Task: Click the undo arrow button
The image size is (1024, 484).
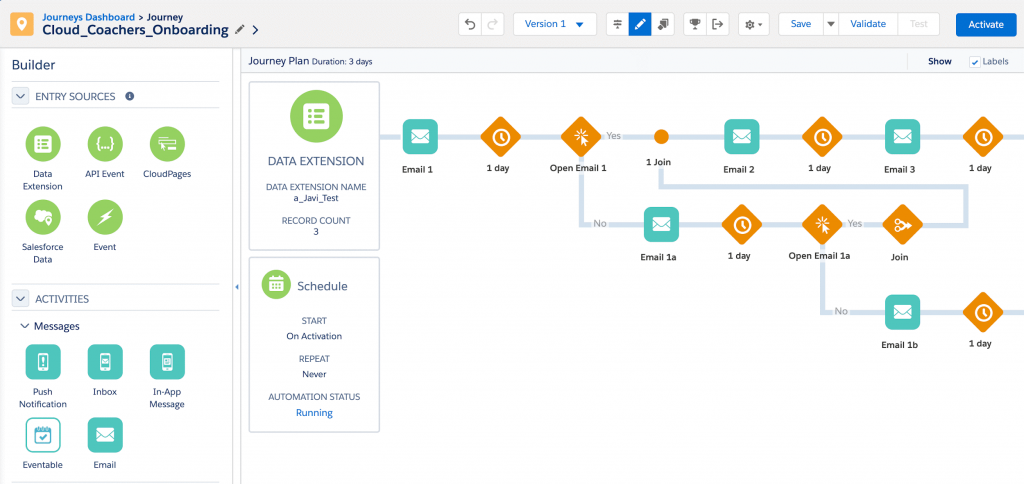Action: (470, 24)
